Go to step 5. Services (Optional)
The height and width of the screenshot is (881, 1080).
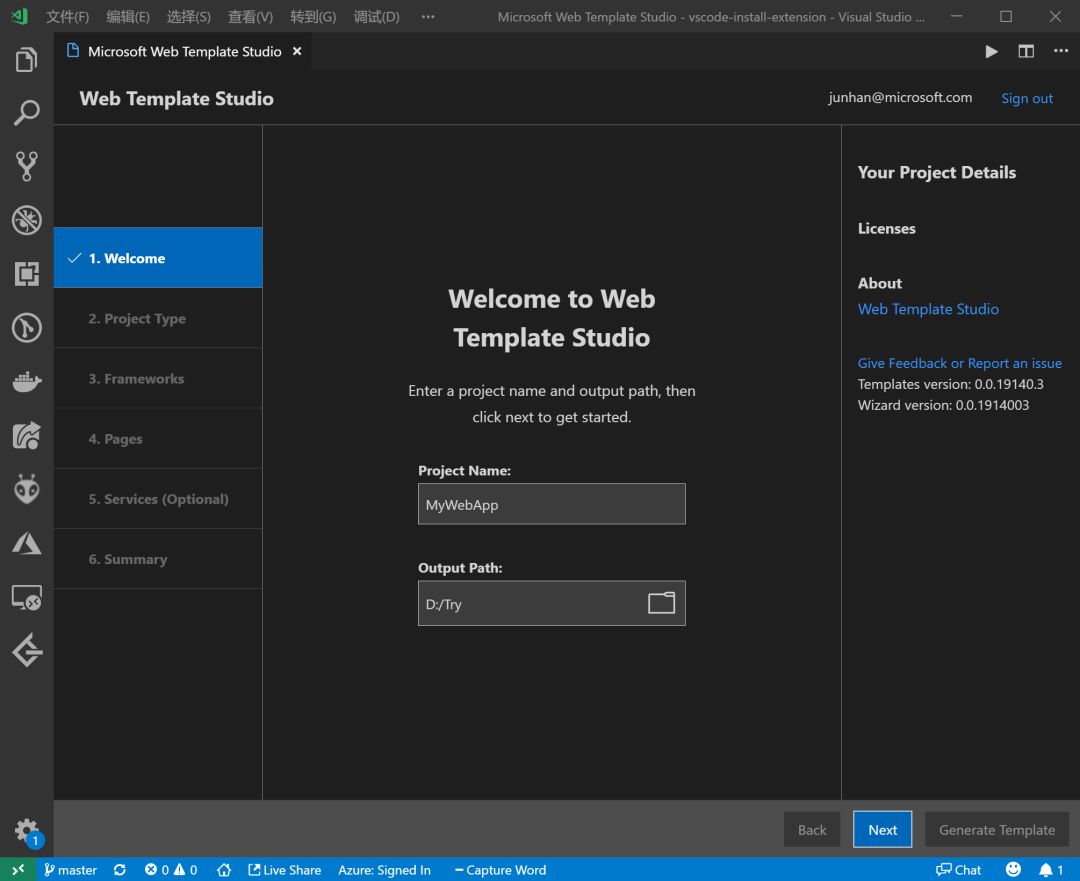click(x=158, y=499)
